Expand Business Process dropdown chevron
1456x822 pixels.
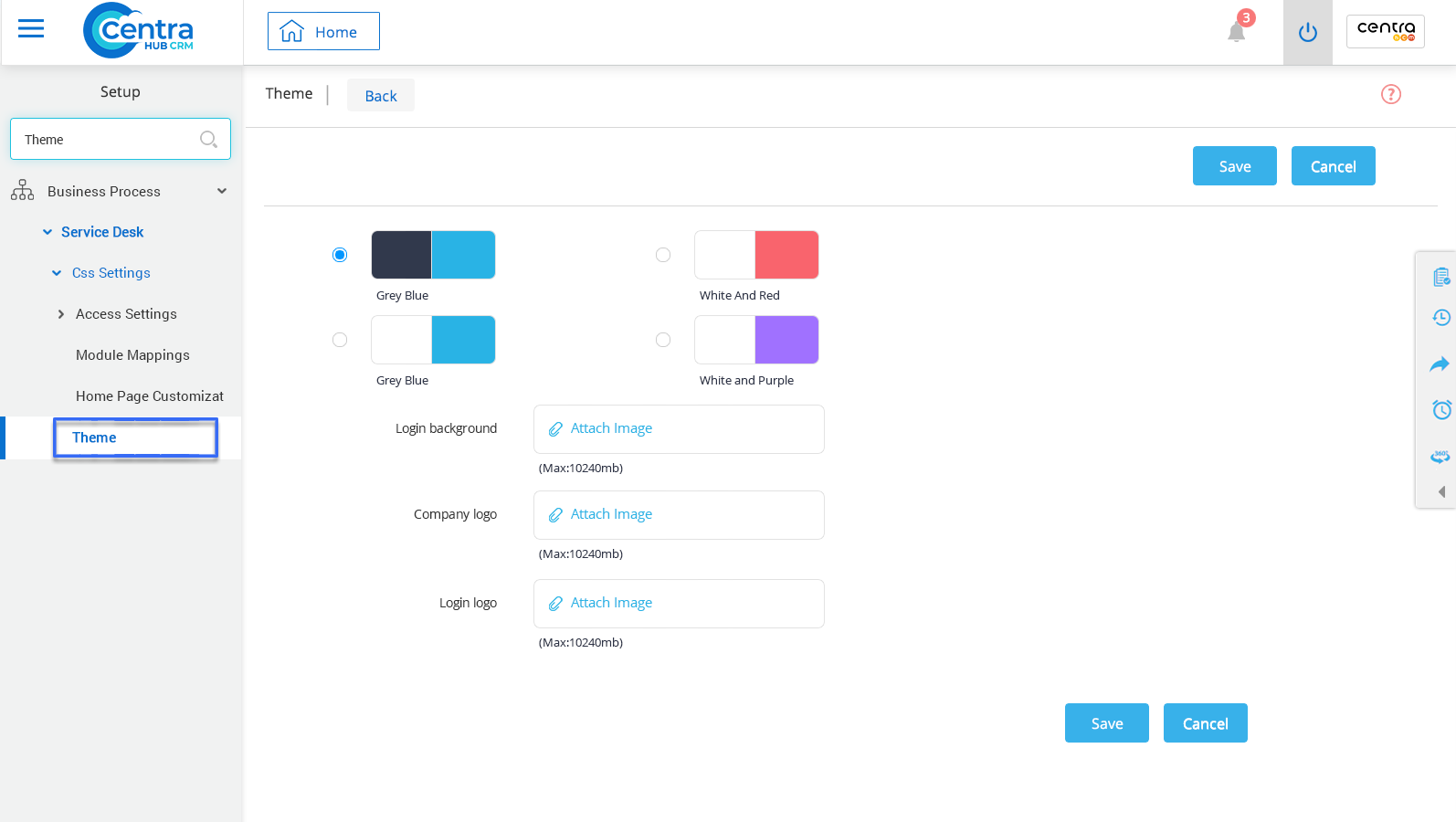tap(222, 191)
